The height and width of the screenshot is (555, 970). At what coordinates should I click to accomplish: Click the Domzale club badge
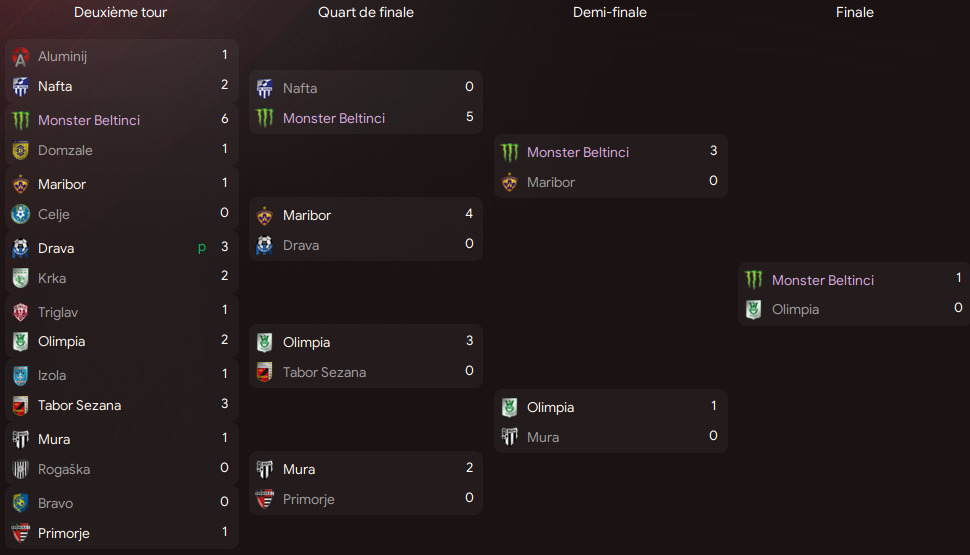click(20, 150)
